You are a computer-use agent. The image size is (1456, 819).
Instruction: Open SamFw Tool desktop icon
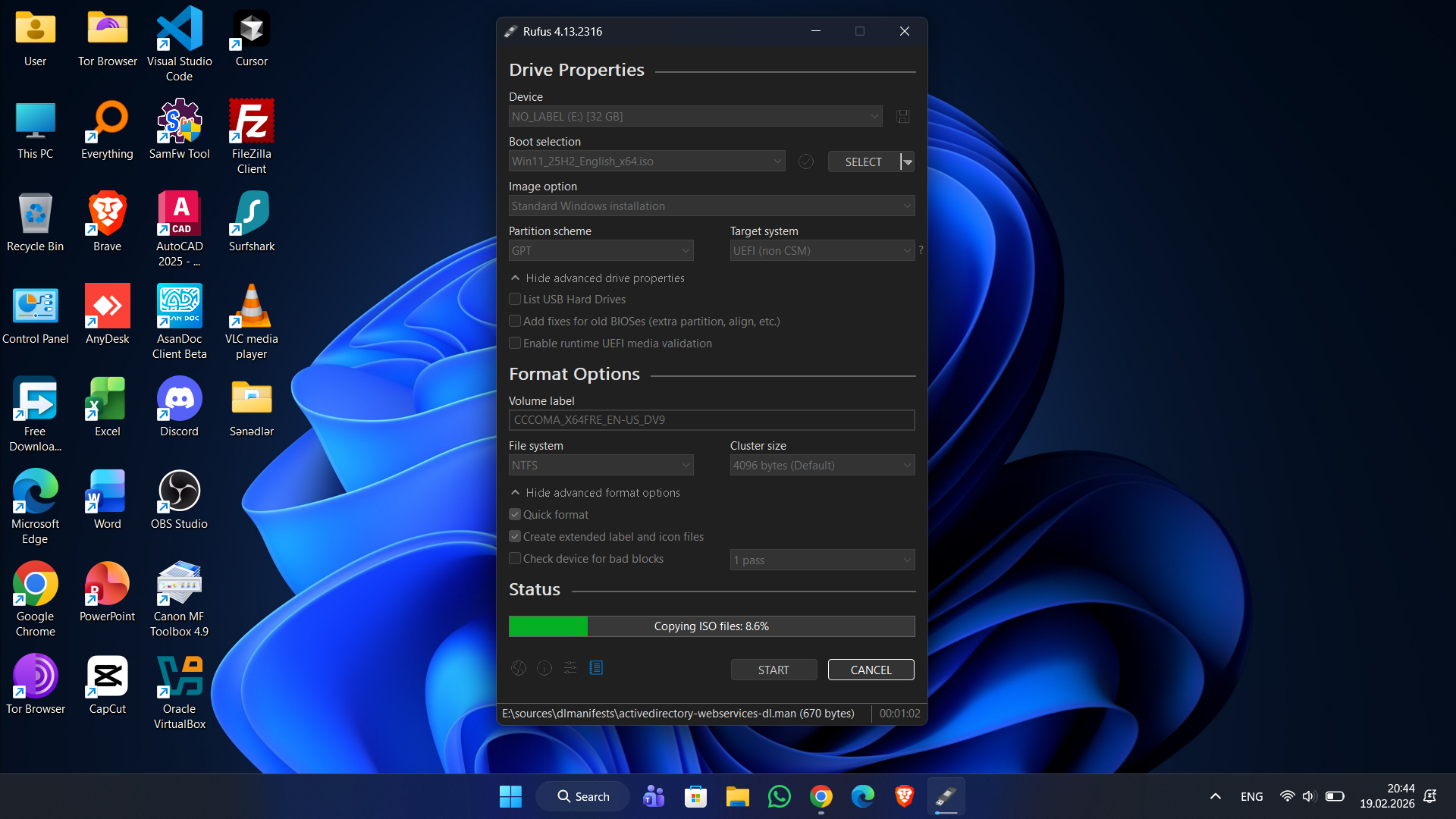179,129
